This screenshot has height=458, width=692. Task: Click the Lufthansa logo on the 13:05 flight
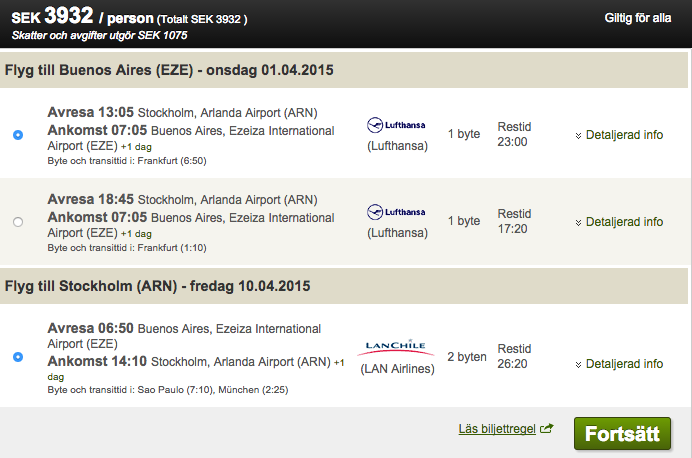tap(396, 125)
